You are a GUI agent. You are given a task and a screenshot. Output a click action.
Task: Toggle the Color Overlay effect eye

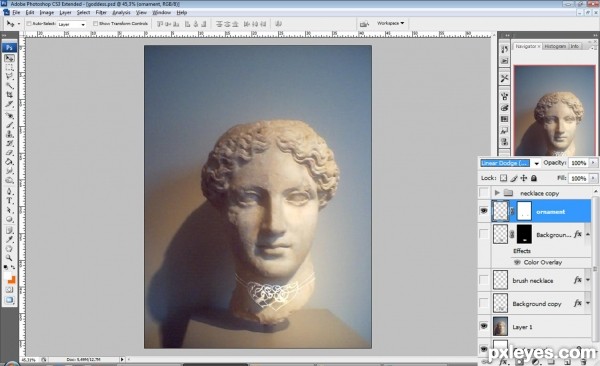(x=517, y=262)
